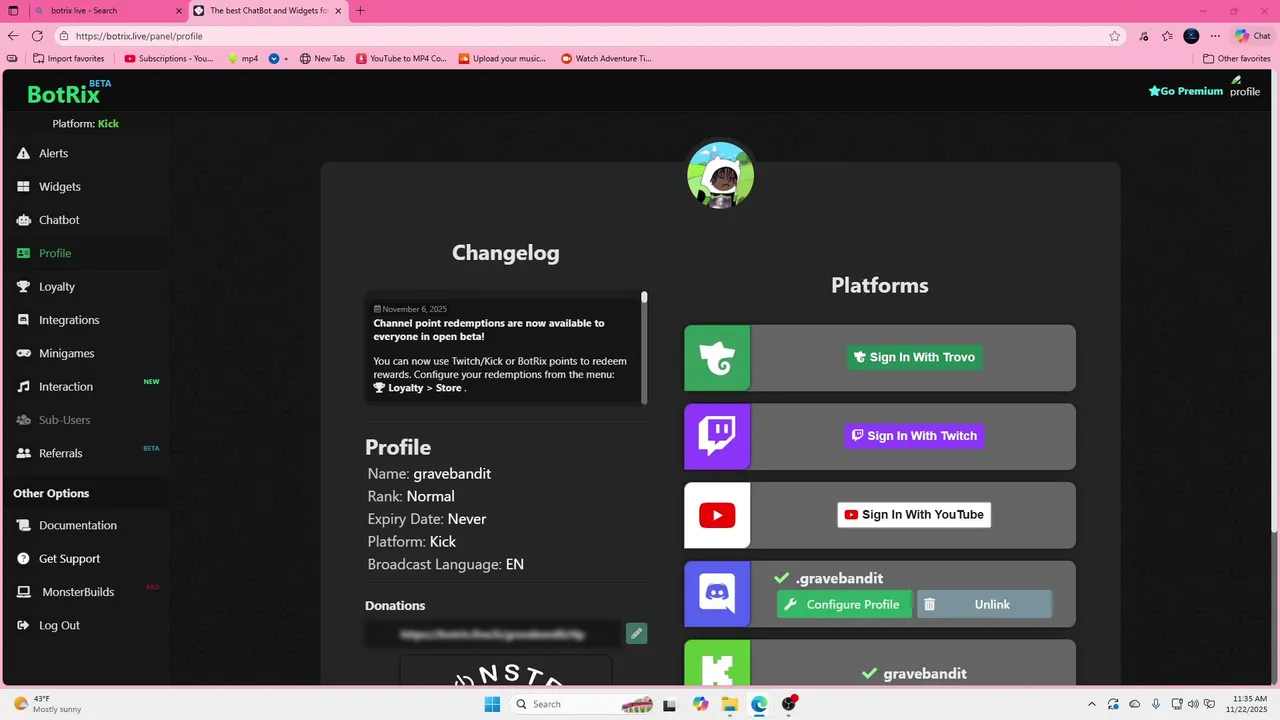Open the Other favorites folder
This screenshot has width=1280, height=720.
1236,59
